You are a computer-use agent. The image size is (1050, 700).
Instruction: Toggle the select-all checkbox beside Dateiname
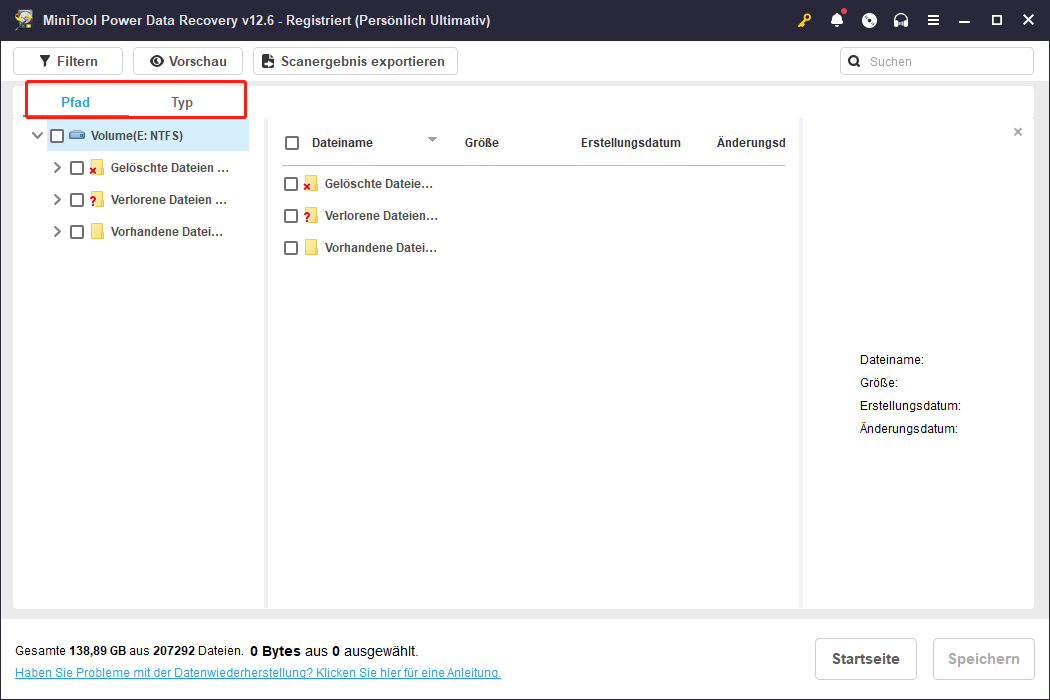(x=292, y=143)
